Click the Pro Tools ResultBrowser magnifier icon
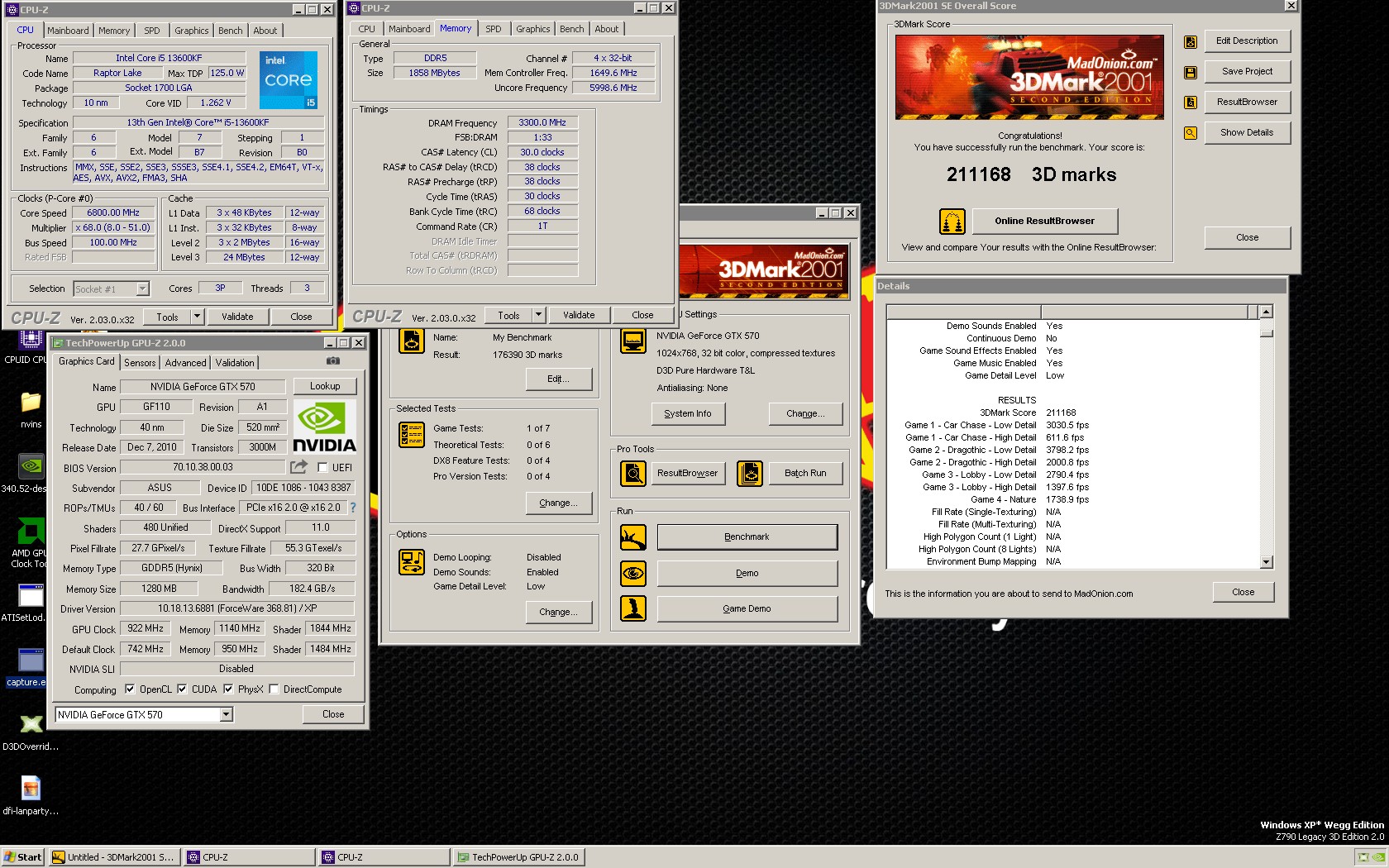Image resolution: width=1389 pixels, height=868 pixels. (633, 474)
